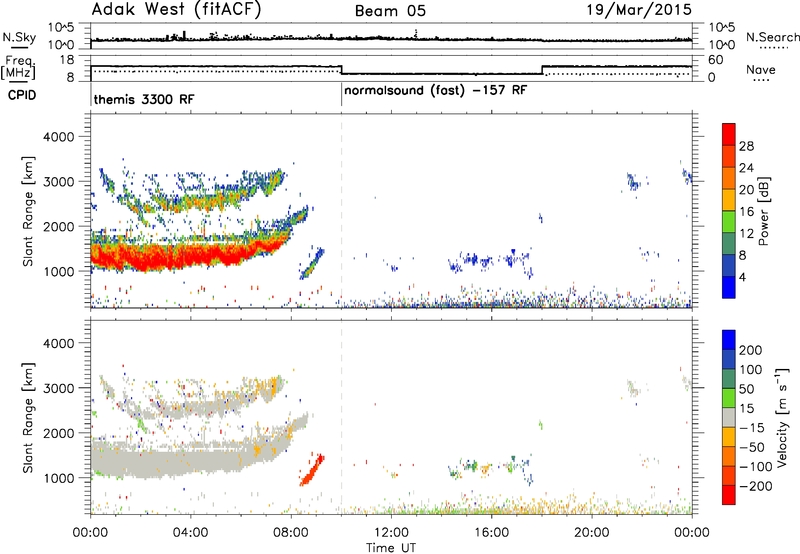Click the frequency step-up near 18:00 UT
Screen dimensions: 800x554
[542, 70]
